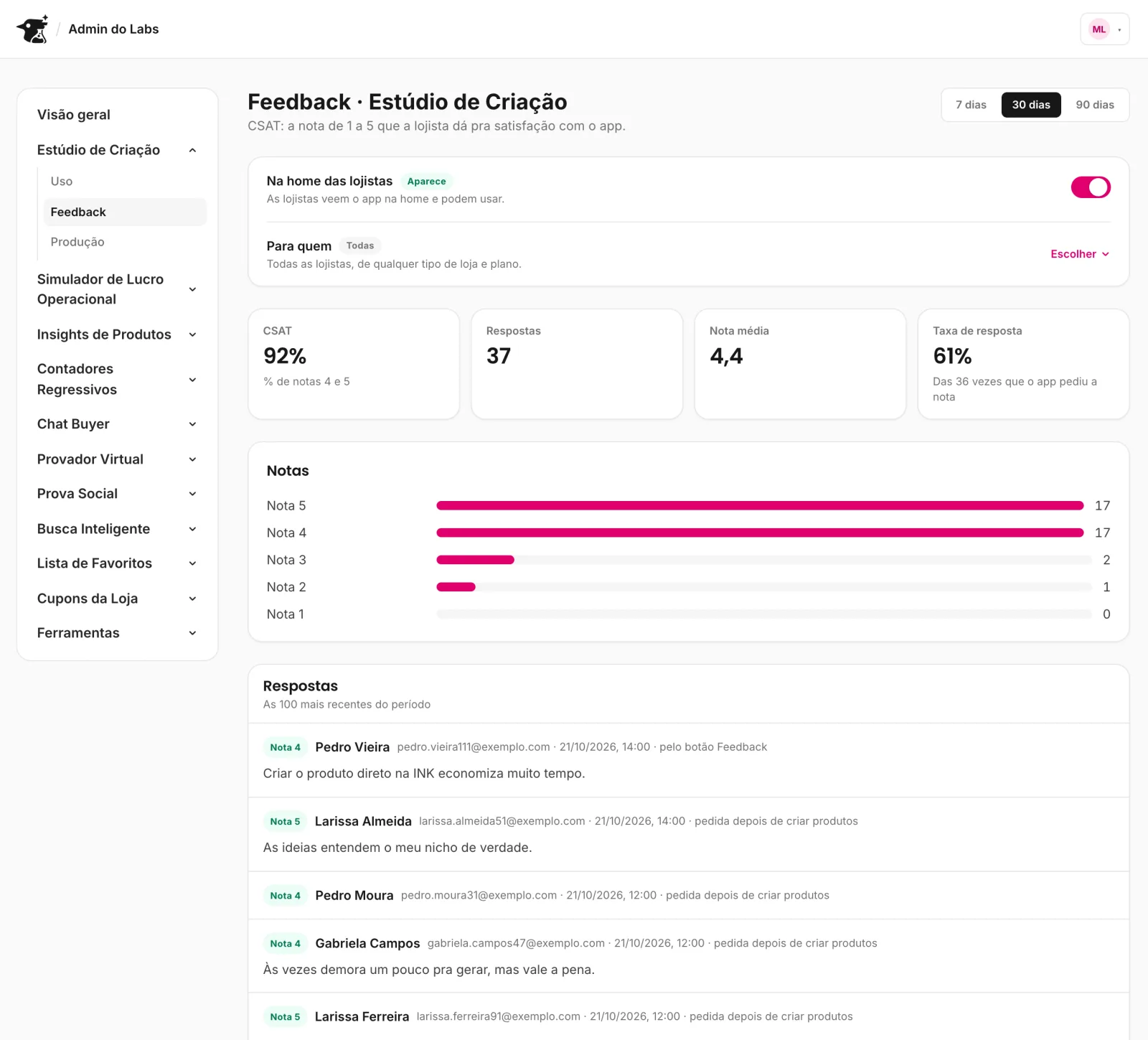Image resolution: width=1148 pixels, height=1040 pixels.
Task: Click Larissa Ferreira's name in responses
Action: pos(362,1017)
